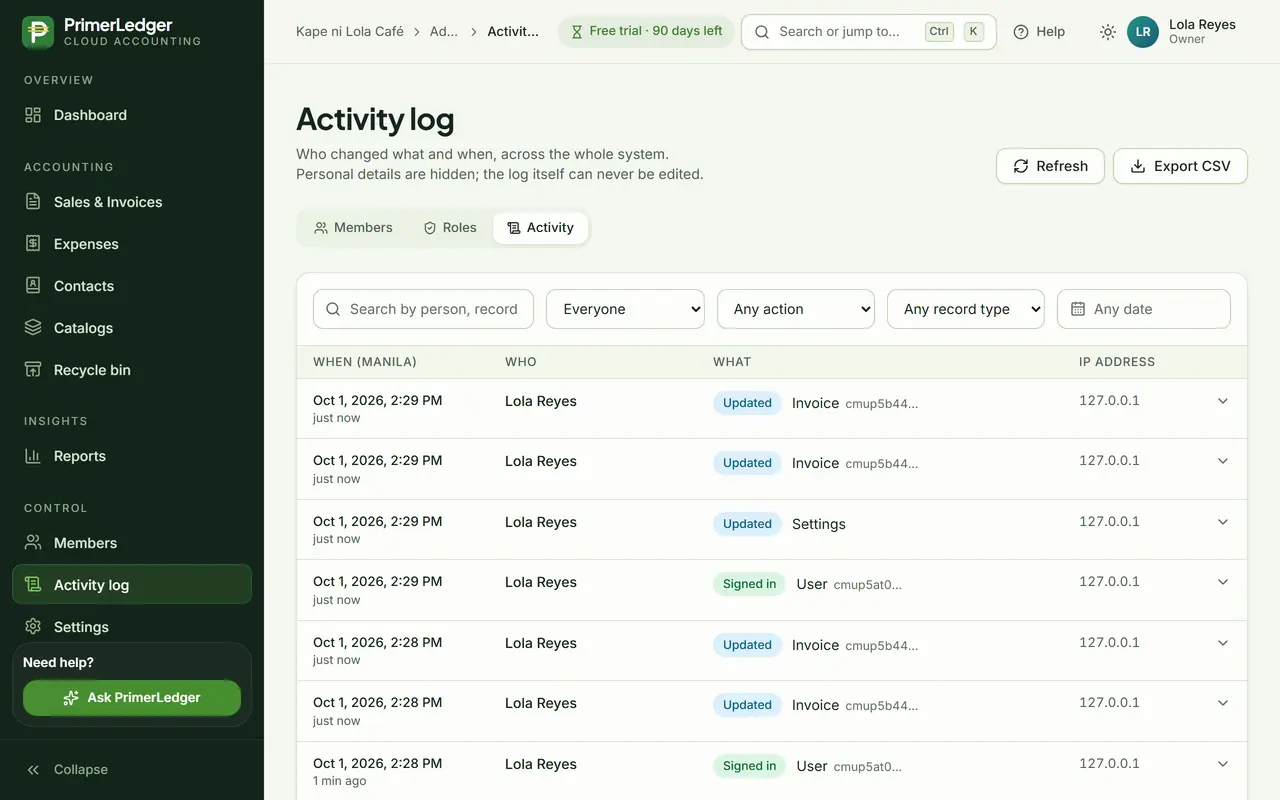This screenshot has height=800, width=1280.
Task: Click the IP ADDRESS column header
Action: tap(1117, 362)
